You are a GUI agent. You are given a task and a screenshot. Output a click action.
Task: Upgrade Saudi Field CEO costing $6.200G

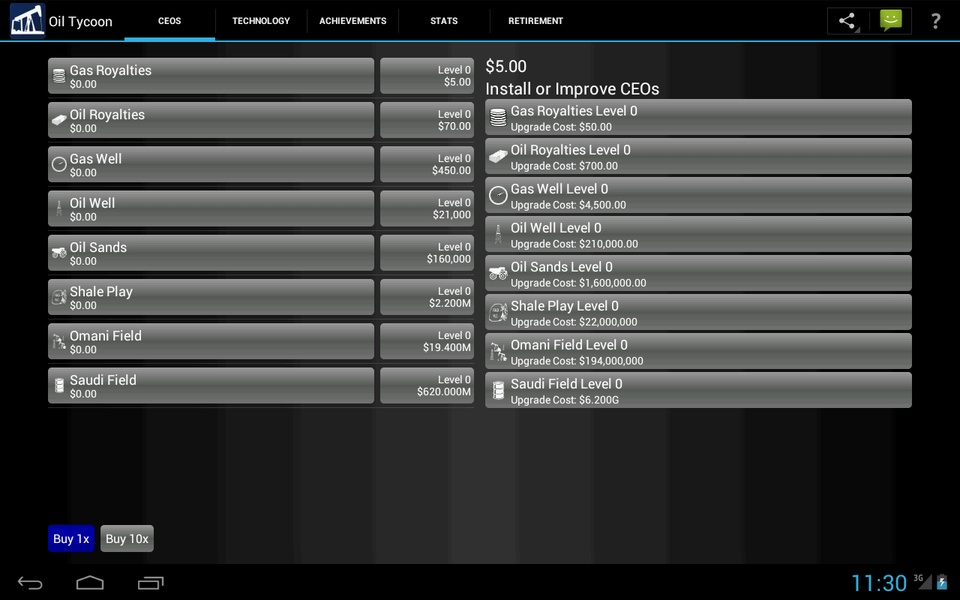pos(698,391)
